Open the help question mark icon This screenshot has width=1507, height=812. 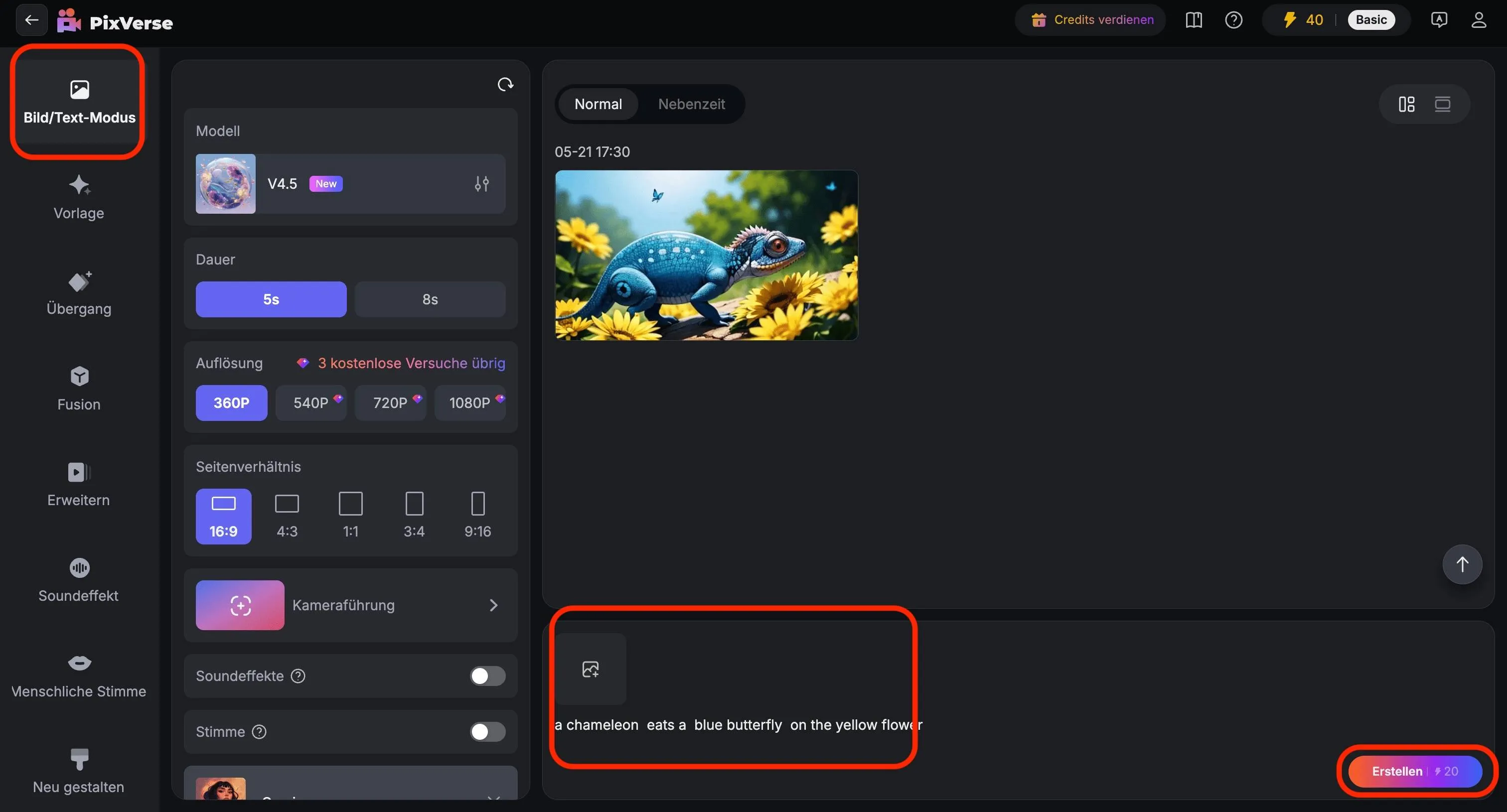[1233, 20]
